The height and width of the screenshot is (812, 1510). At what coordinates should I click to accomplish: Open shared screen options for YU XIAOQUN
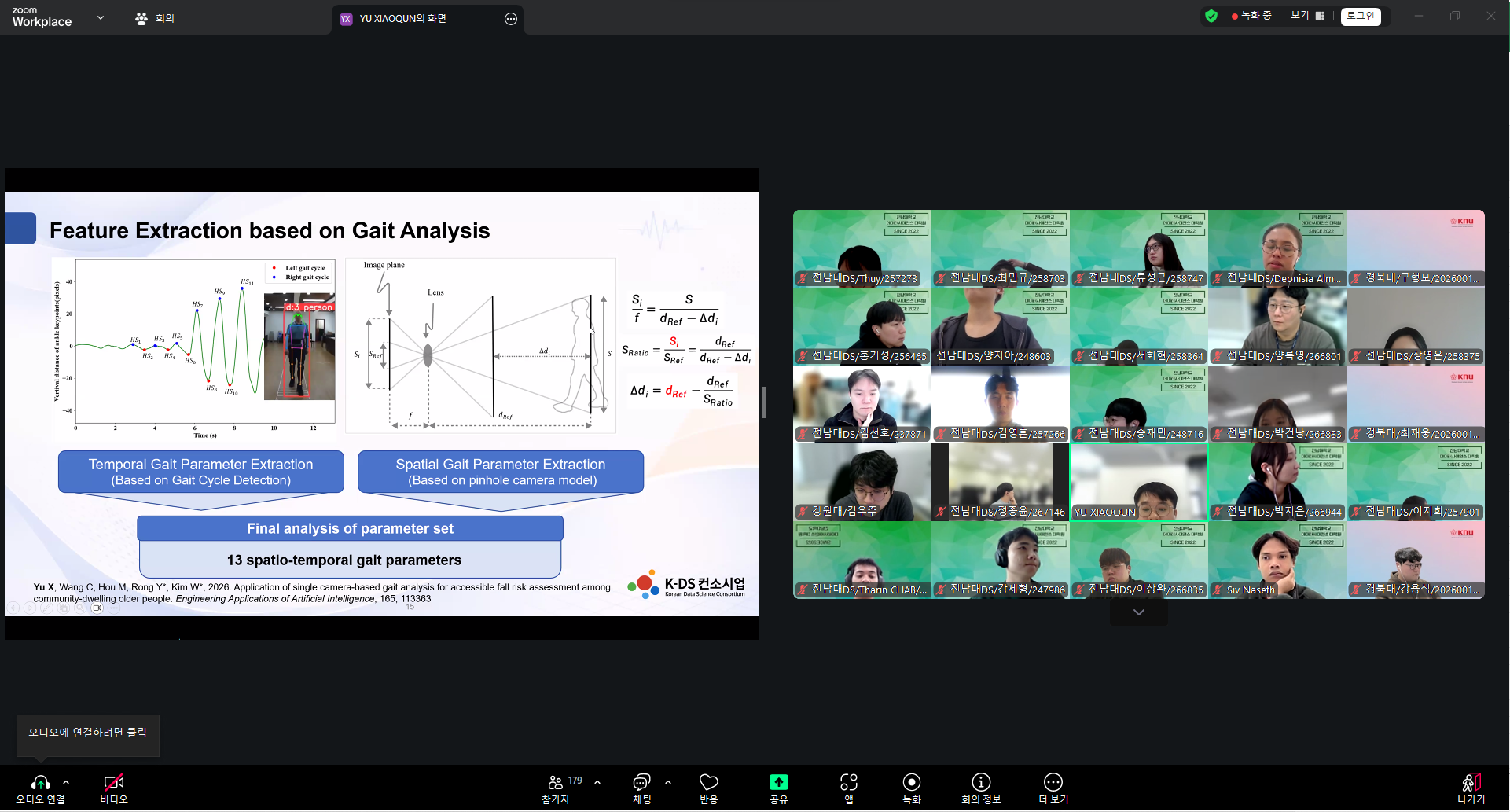click(x=511, y=19)
